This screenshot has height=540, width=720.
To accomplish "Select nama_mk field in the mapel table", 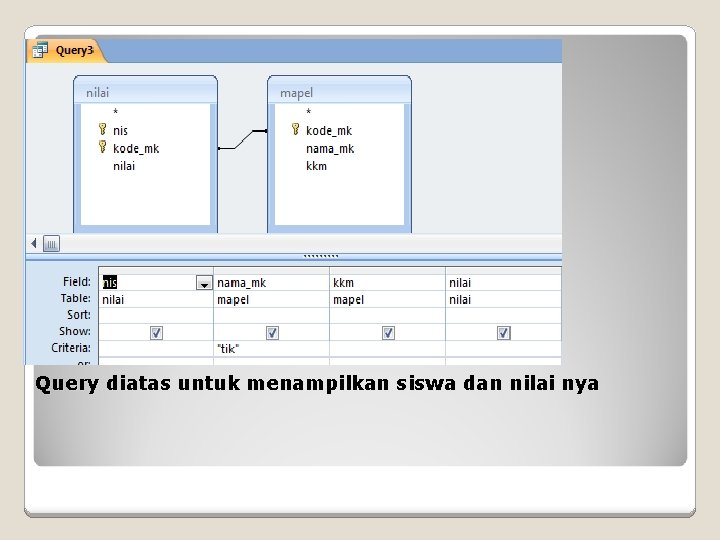I will click(330, 149).
